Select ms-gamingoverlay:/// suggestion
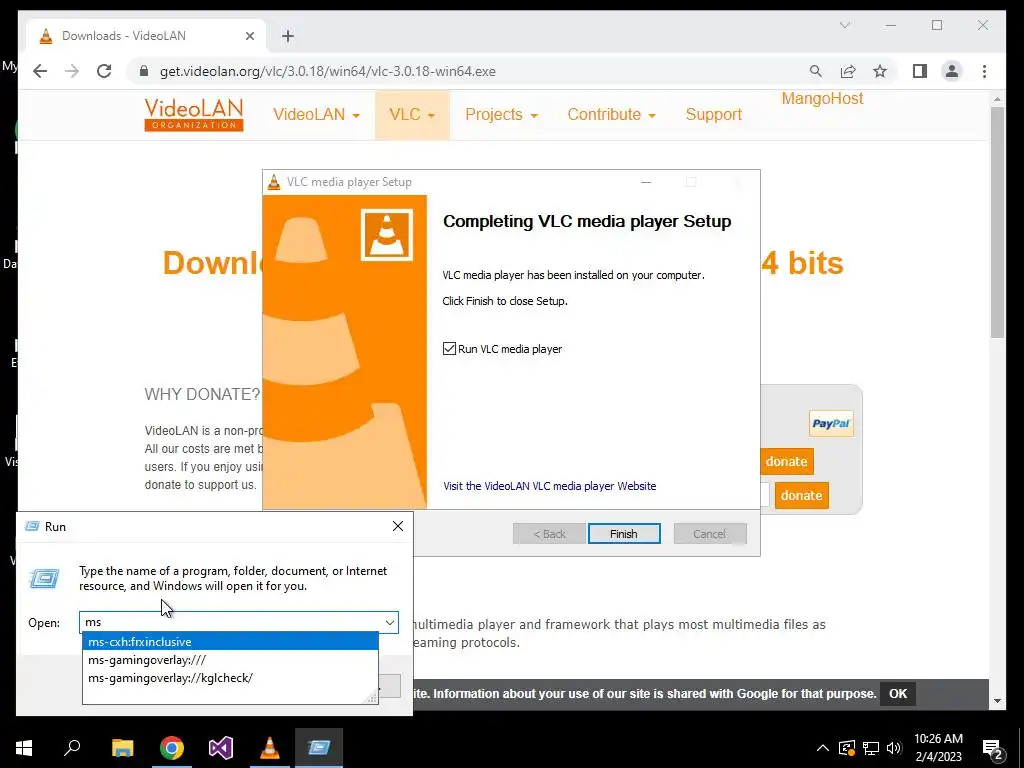 230,660
